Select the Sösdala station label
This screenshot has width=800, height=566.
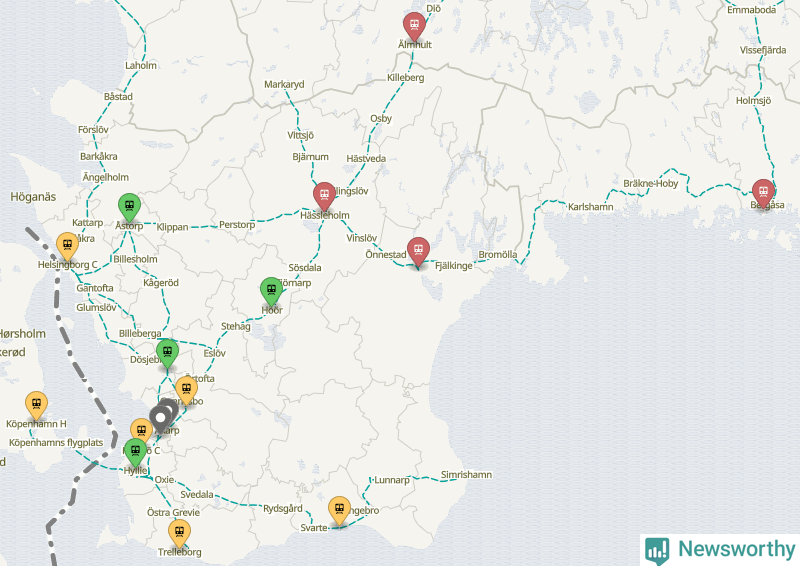tap(305, 267)
